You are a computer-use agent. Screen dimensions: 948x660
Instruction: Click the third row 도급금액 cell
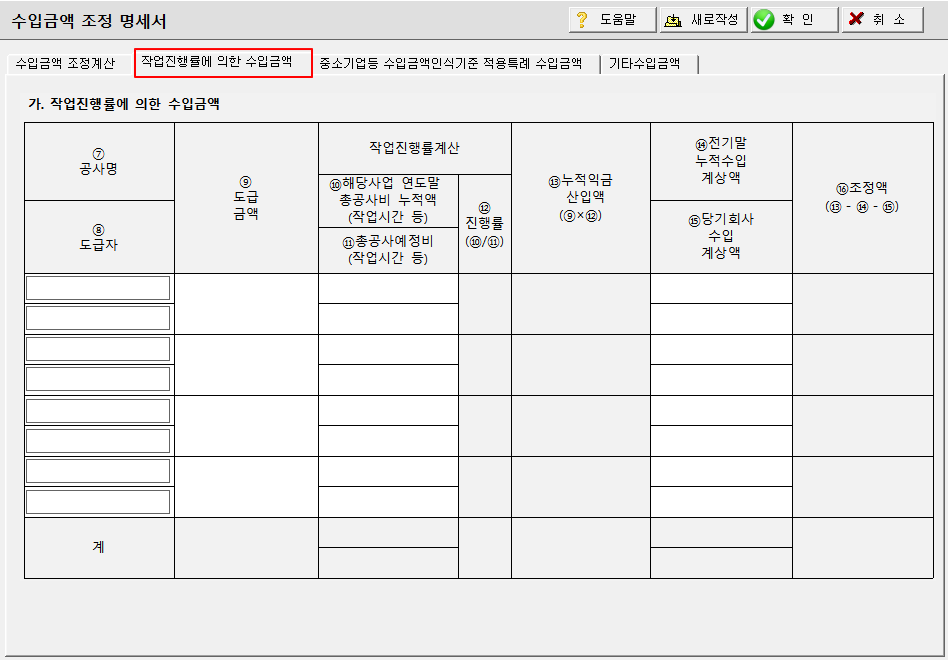(x=247, y=426)
